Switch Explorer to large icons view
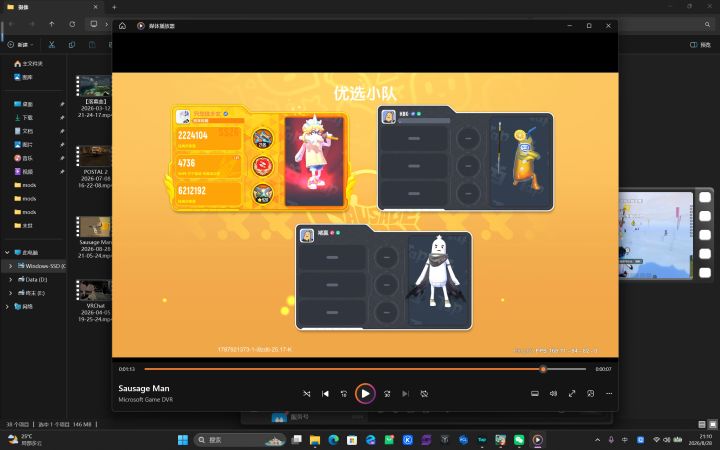The height and width of the screenshot is (450, 720). (712, 424)
